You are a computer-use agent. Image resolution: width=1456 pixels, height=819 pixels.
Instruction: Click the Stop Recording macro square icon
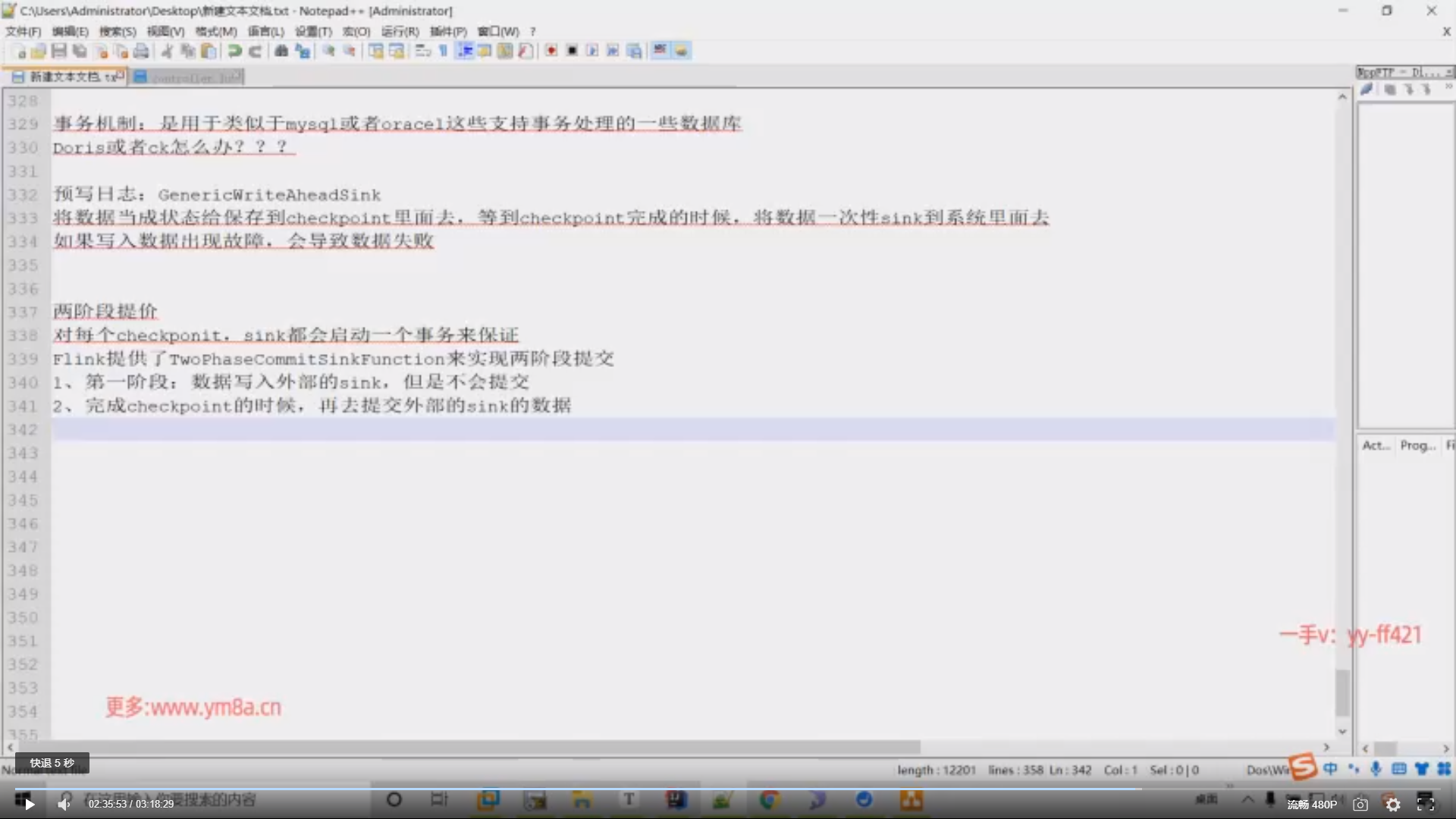[x=572, y=51]
